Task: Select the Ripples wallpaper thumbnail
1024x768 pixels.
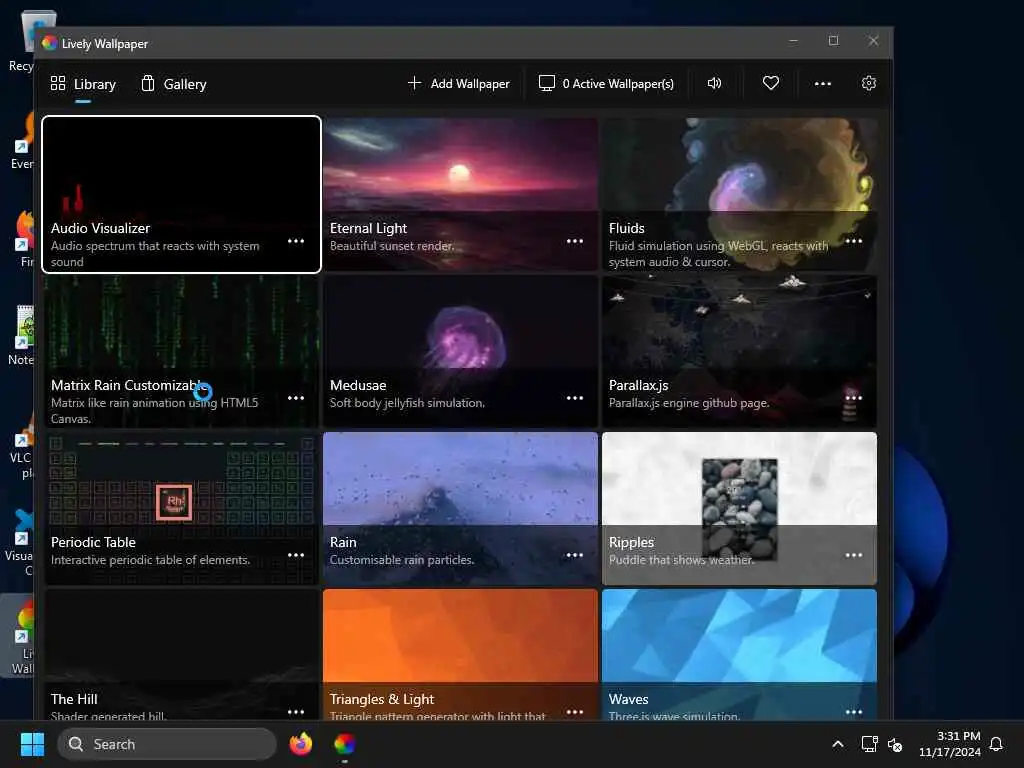Action: click(739, 508)
